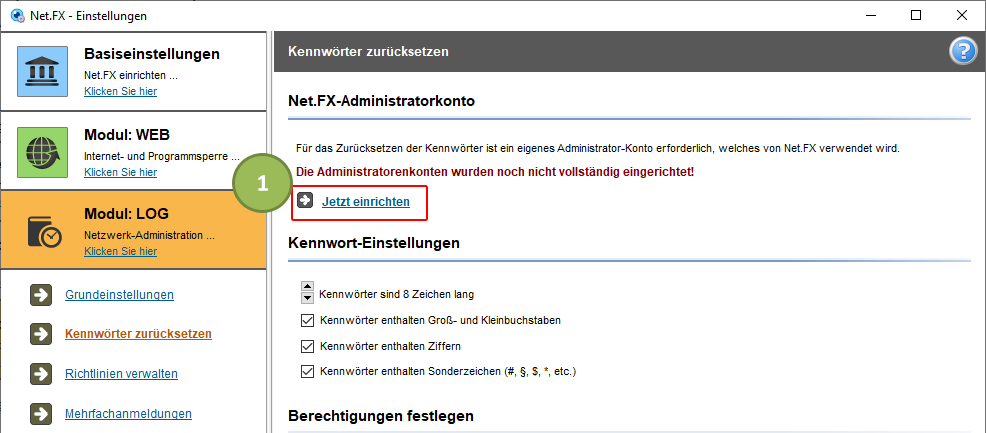This screenshot has height=433, width=986.
Task: Click the arrow icon next to Mehrfachanmeldungen
Action: click(x=40, y=414)
